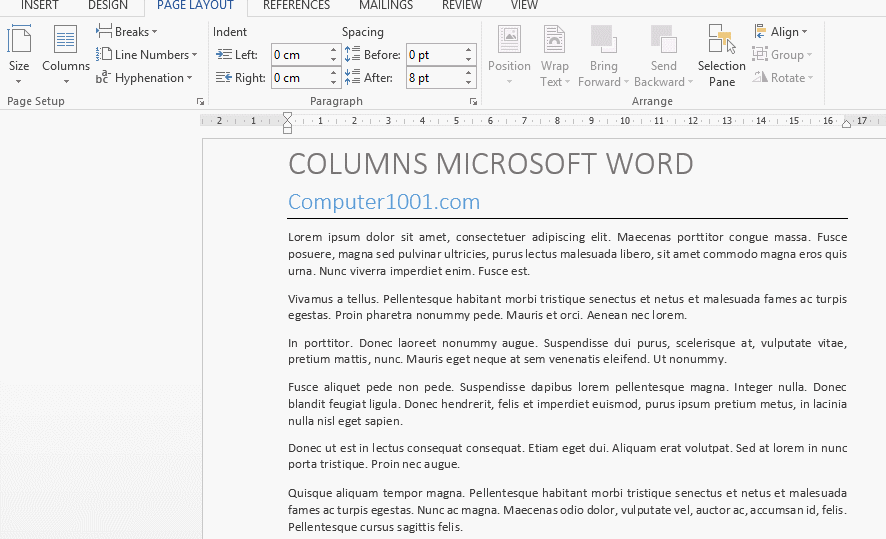Increase Indent Left value with up arrow

pyautogui.click(x=334, y=50)
